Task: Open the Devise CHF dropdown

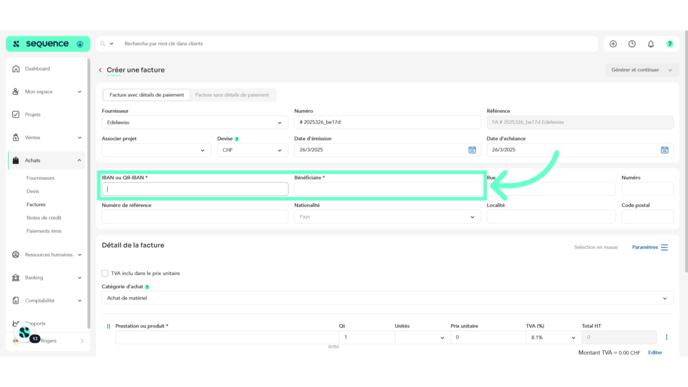Action: [252, 150]
